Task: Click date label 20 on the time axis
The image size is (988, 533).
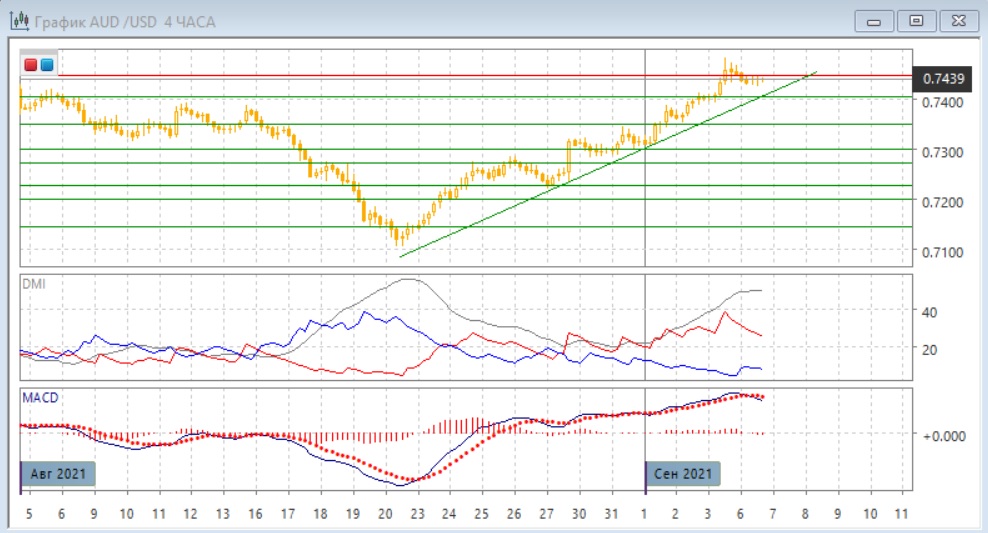Action: pos(385,514)
